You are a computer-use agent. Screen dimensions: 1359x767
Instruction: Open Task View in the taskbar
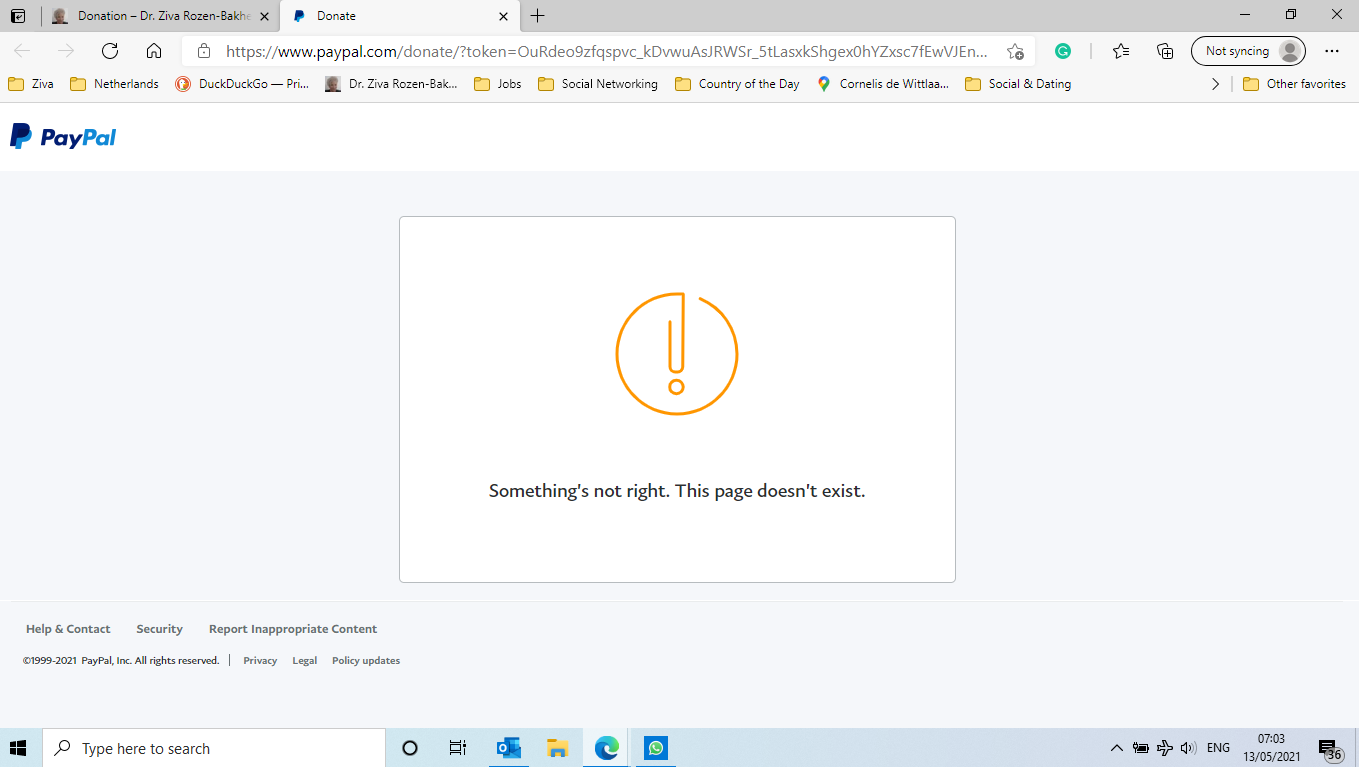tap(458, 748)
